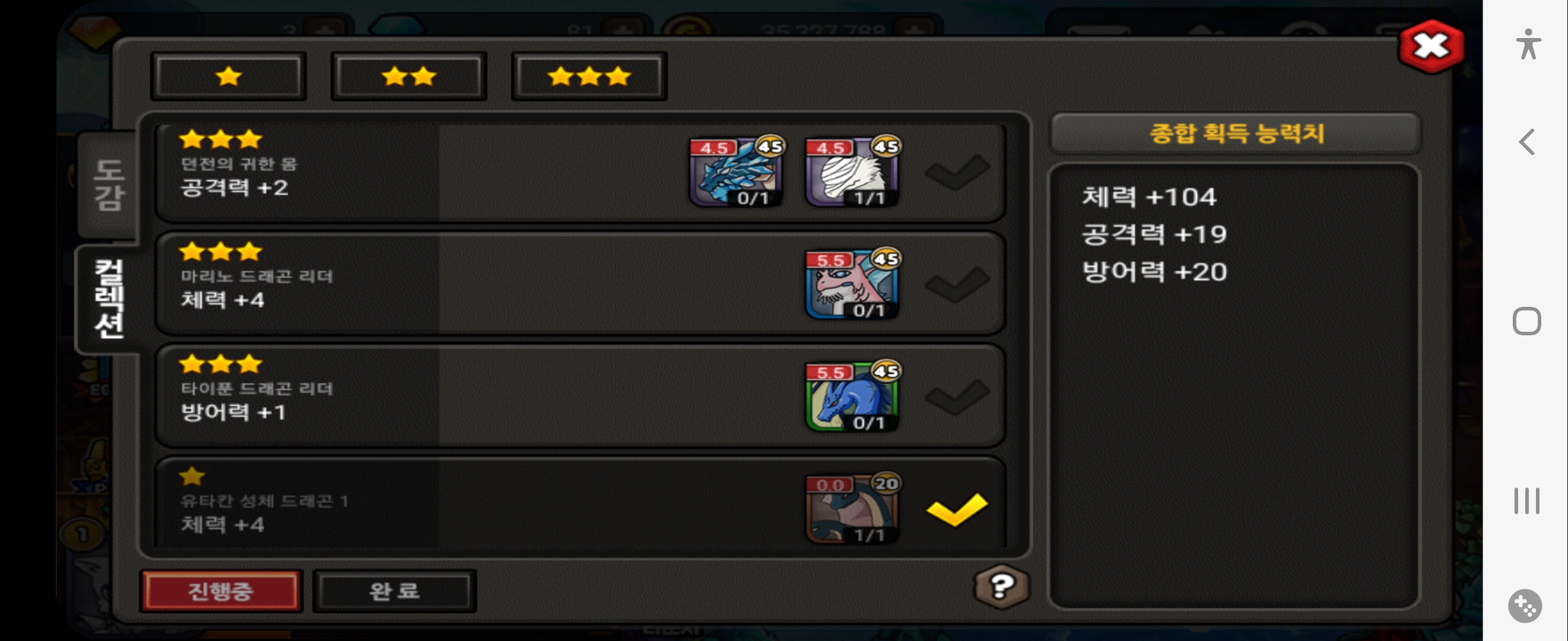This screenshot has width=1568, height=641.
Task: Tap the game controller icon in the navigation bar
Action: coord(1525,606)
